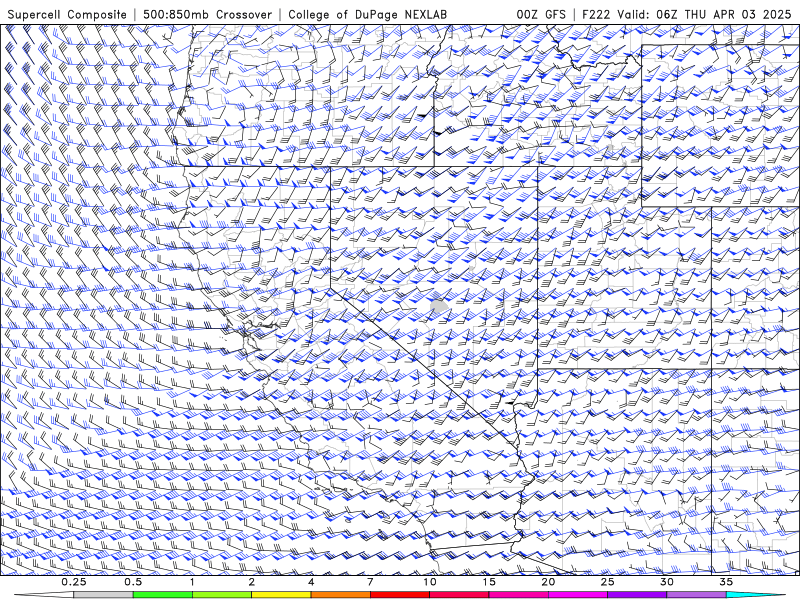Select the gray color bar segment
This screenshot has height=600, width=800.
(104, 595)
